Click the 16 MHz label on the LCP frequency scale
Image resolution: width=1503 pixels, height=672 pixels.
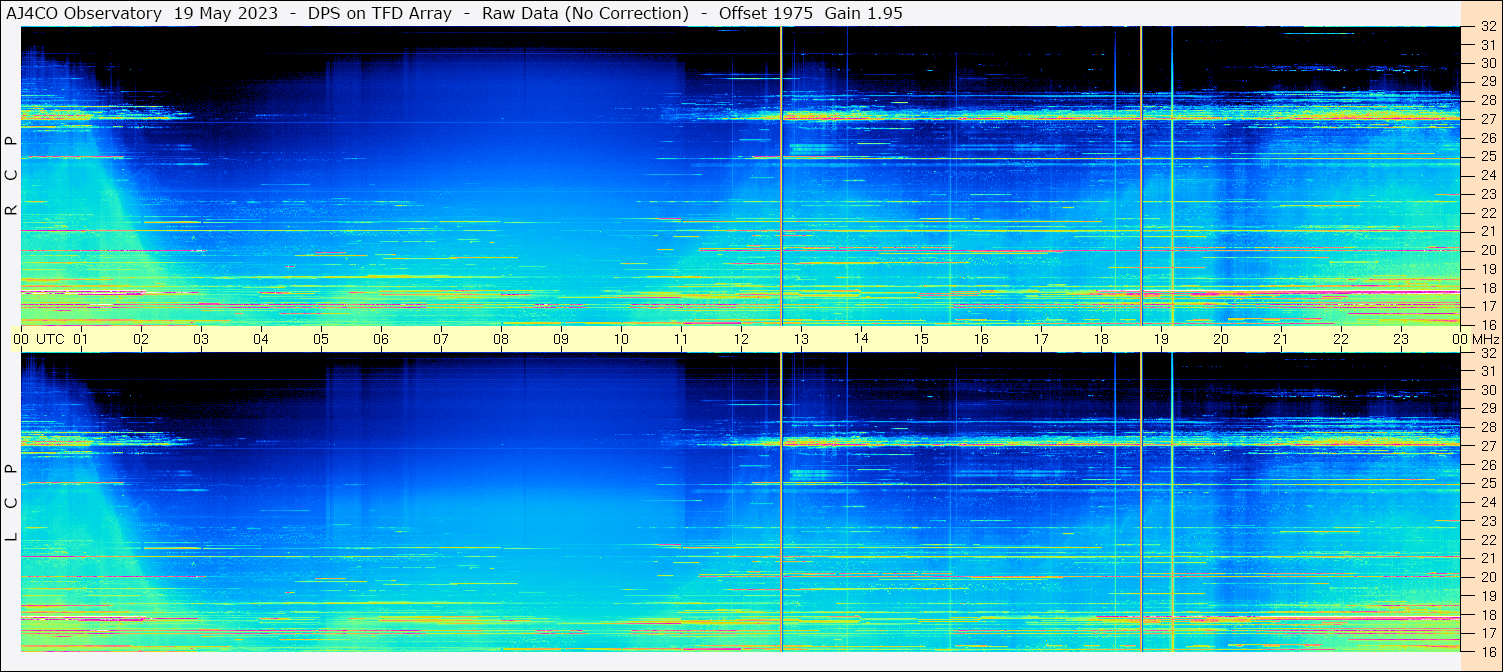(1488, 651)
